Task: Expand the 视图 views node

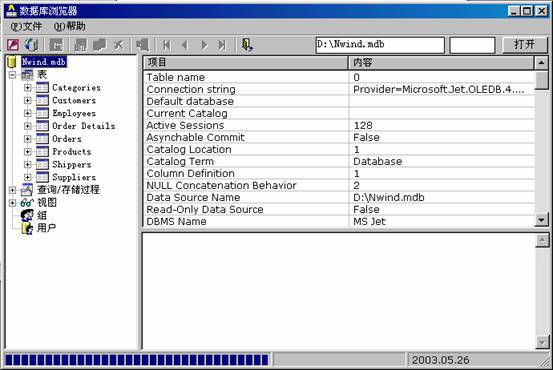Action: 12,203
